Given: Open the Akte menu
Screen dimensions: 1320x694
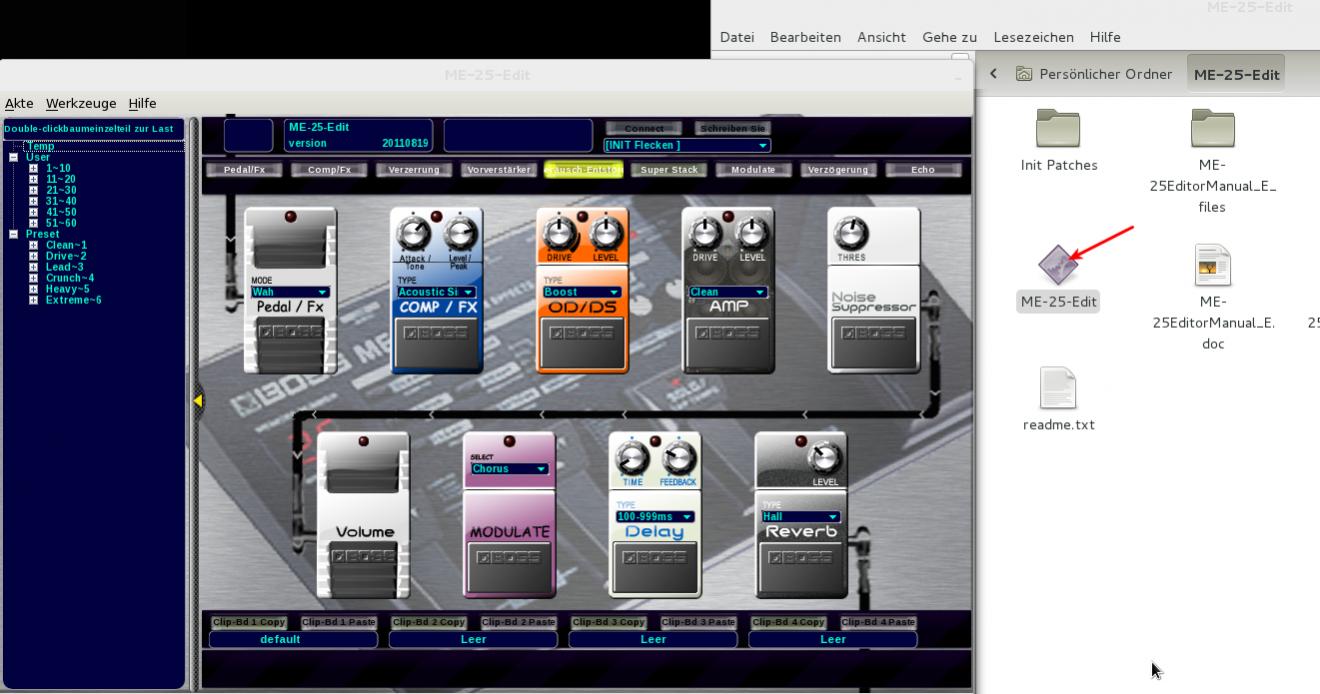Looking at the screenshot, I should tap(19, 103).
